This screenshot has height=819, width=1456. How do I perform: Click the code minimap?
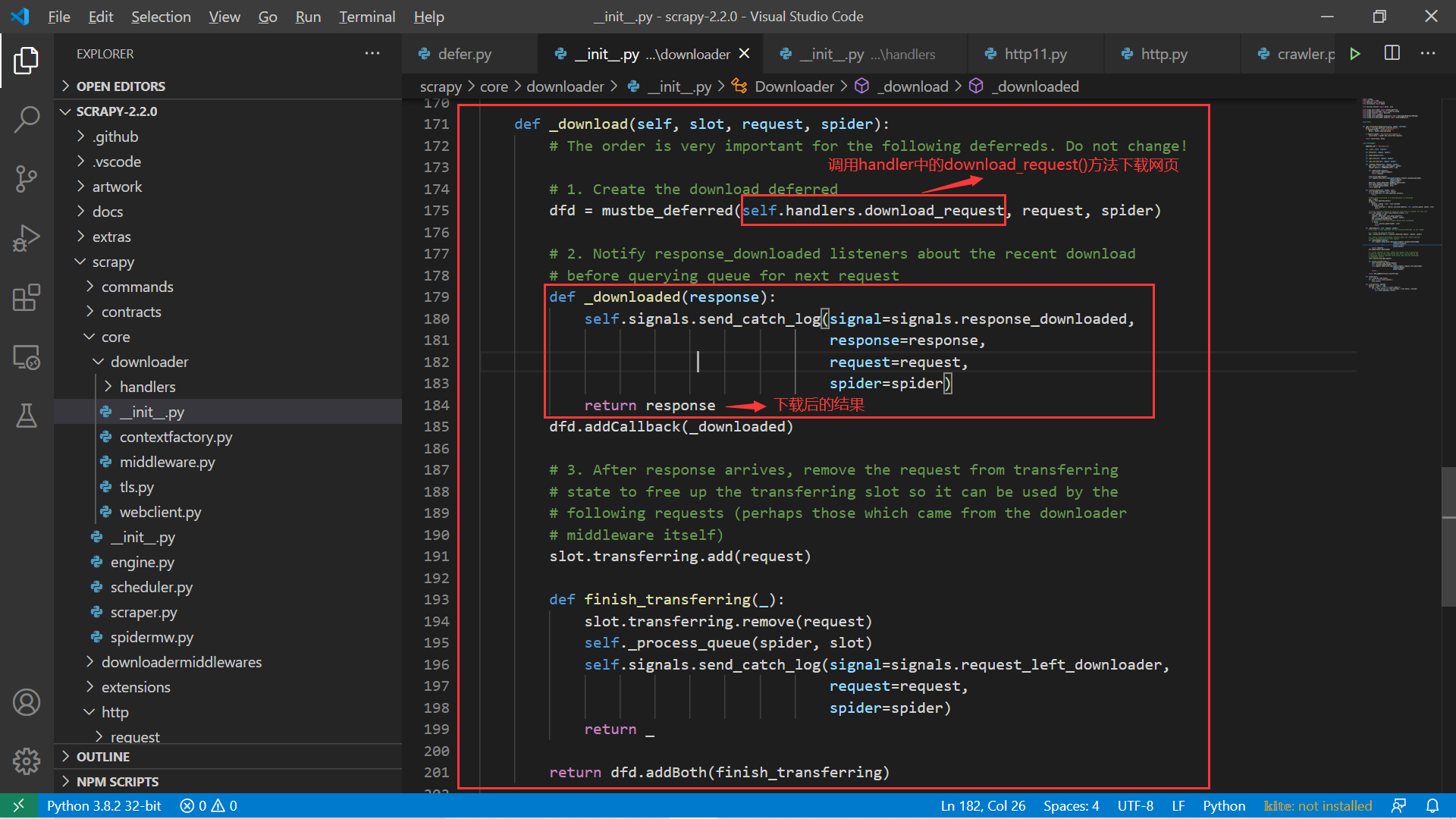click(x=1398, y=196)
